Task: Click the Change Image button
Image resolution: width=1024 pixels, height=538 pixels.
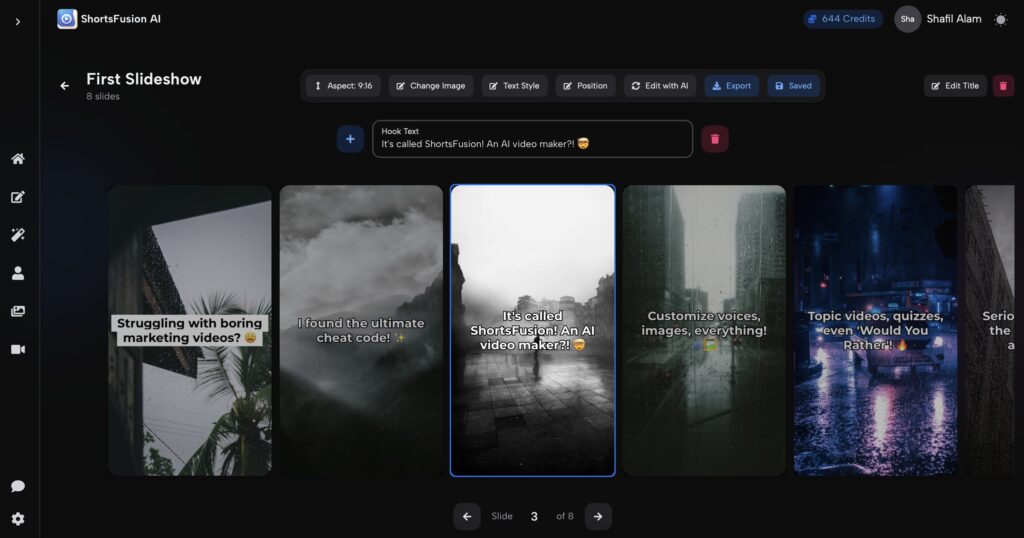Action: coord(431,86)
